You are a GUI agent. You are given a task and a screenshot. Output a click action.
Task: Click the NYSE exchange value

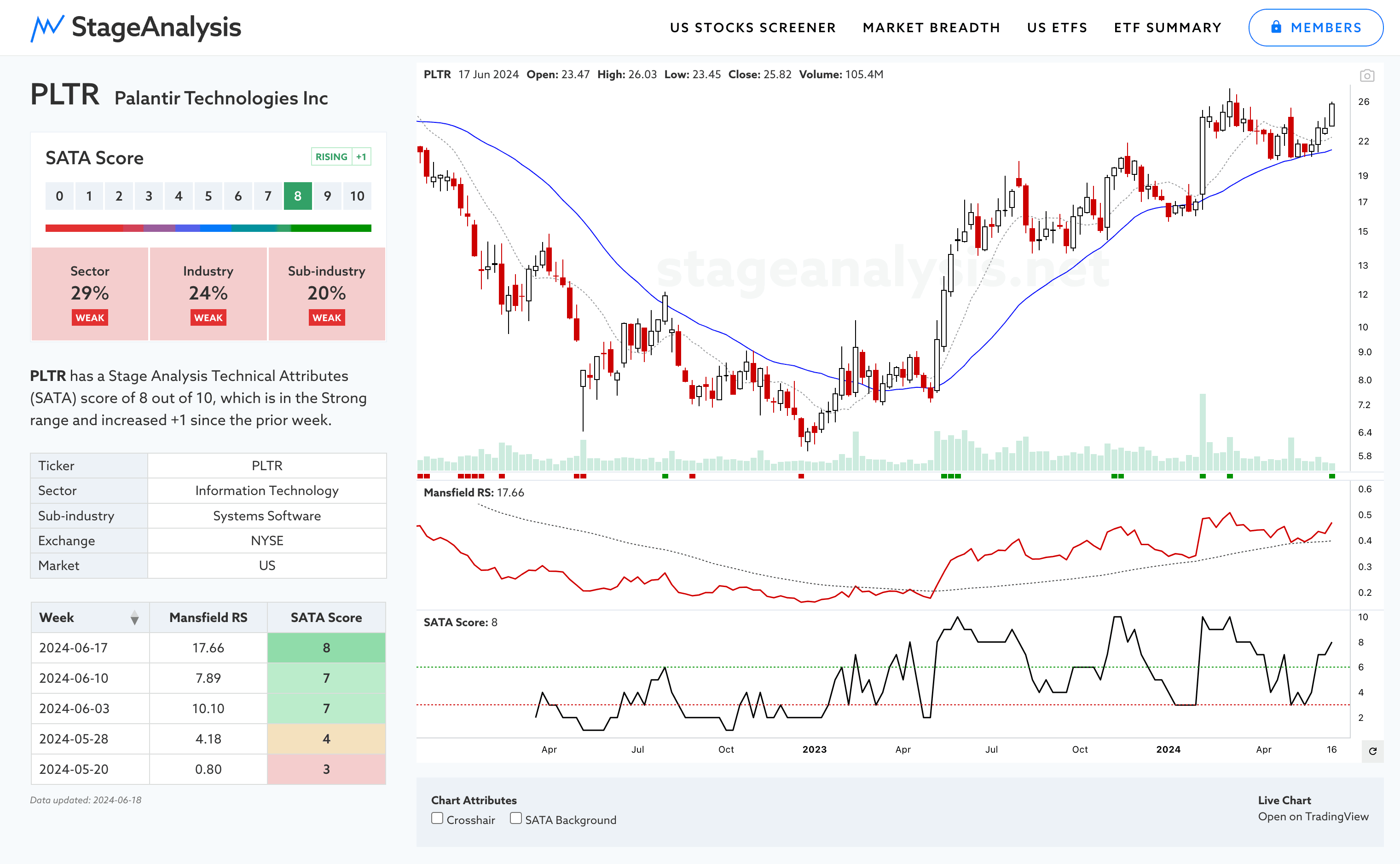tap(267, 541)
